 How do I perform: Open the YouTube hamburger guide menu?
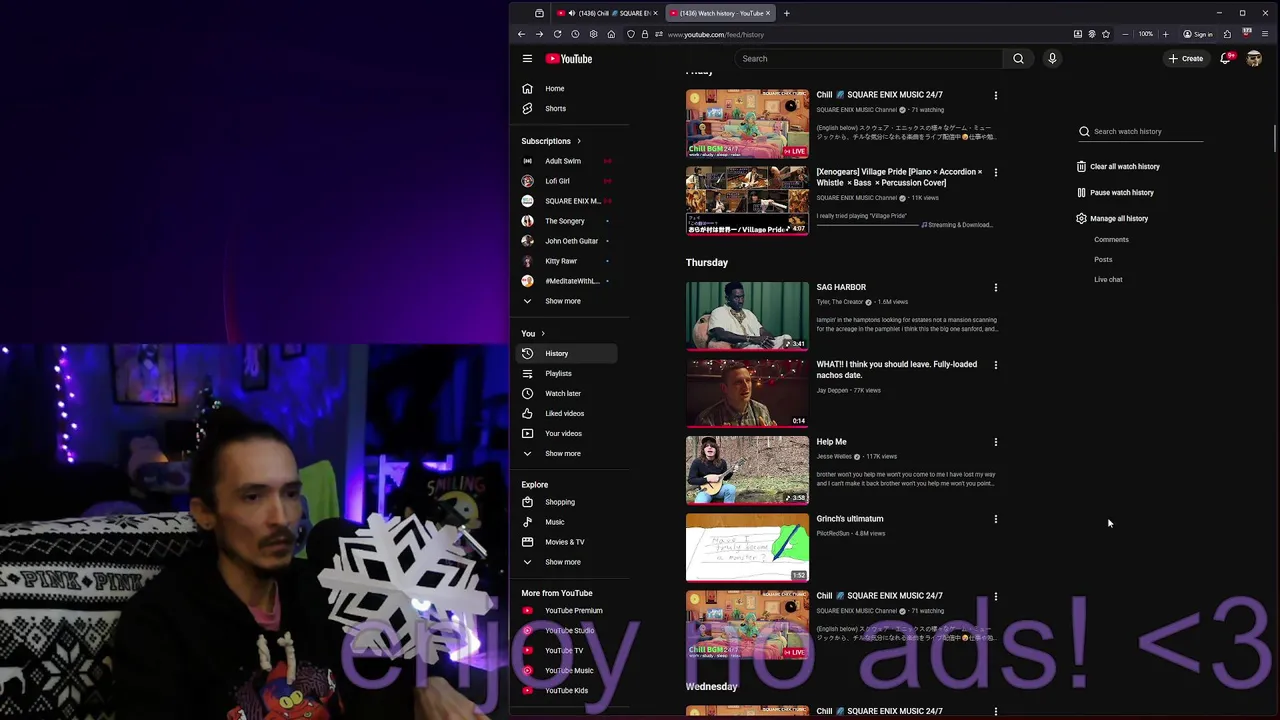coord(527,59)
